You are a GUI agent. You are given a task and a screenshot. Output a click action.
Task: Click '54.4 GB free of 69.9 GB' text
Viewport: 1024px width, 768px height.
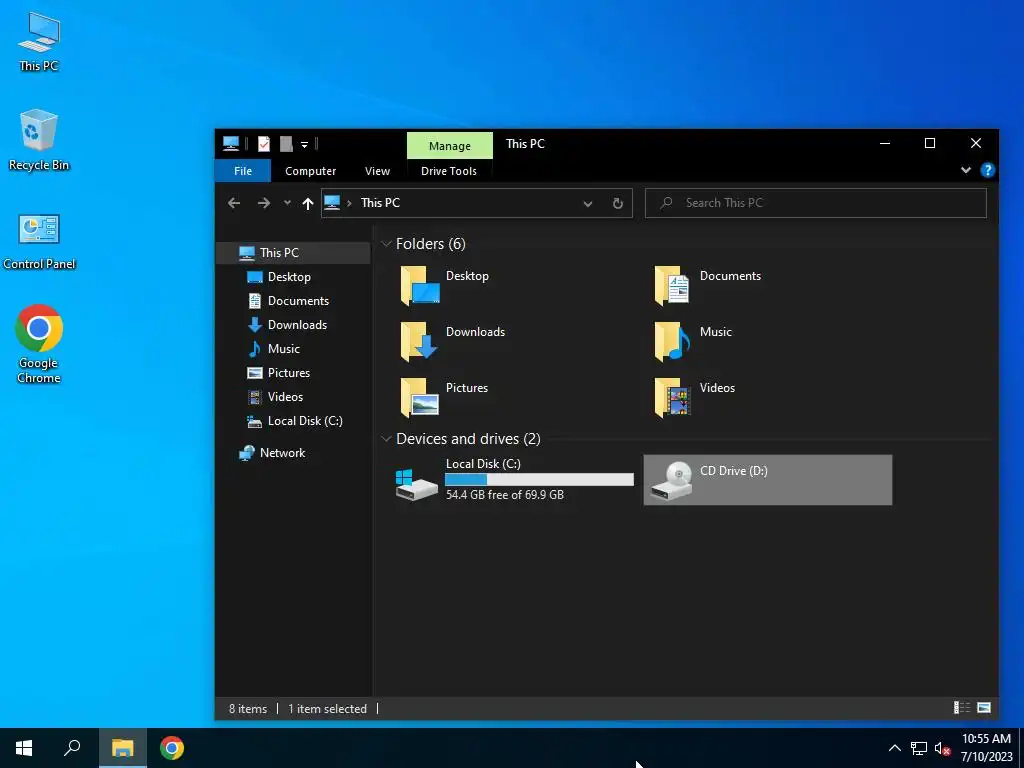tap(505, 495)
